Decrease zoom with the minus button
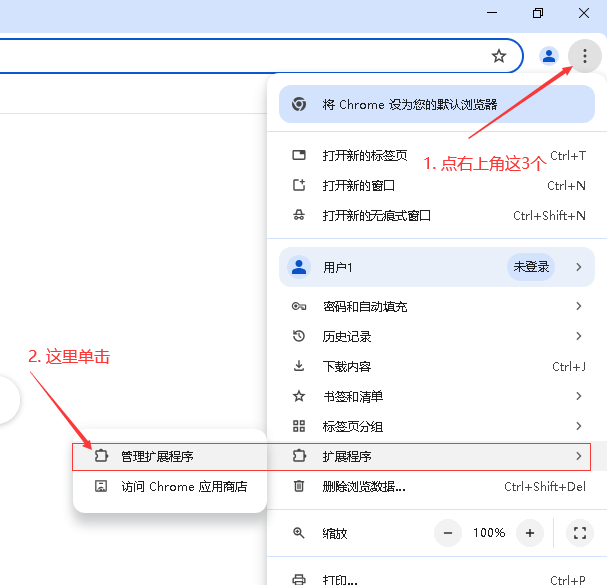The image size is (607, 585). pyautogui.click(x=447, y=533)
